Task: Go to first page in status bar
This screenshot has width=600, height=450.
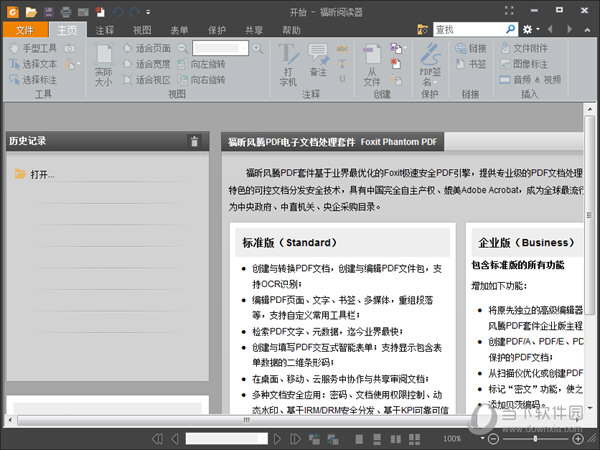Action: [157, 439]
